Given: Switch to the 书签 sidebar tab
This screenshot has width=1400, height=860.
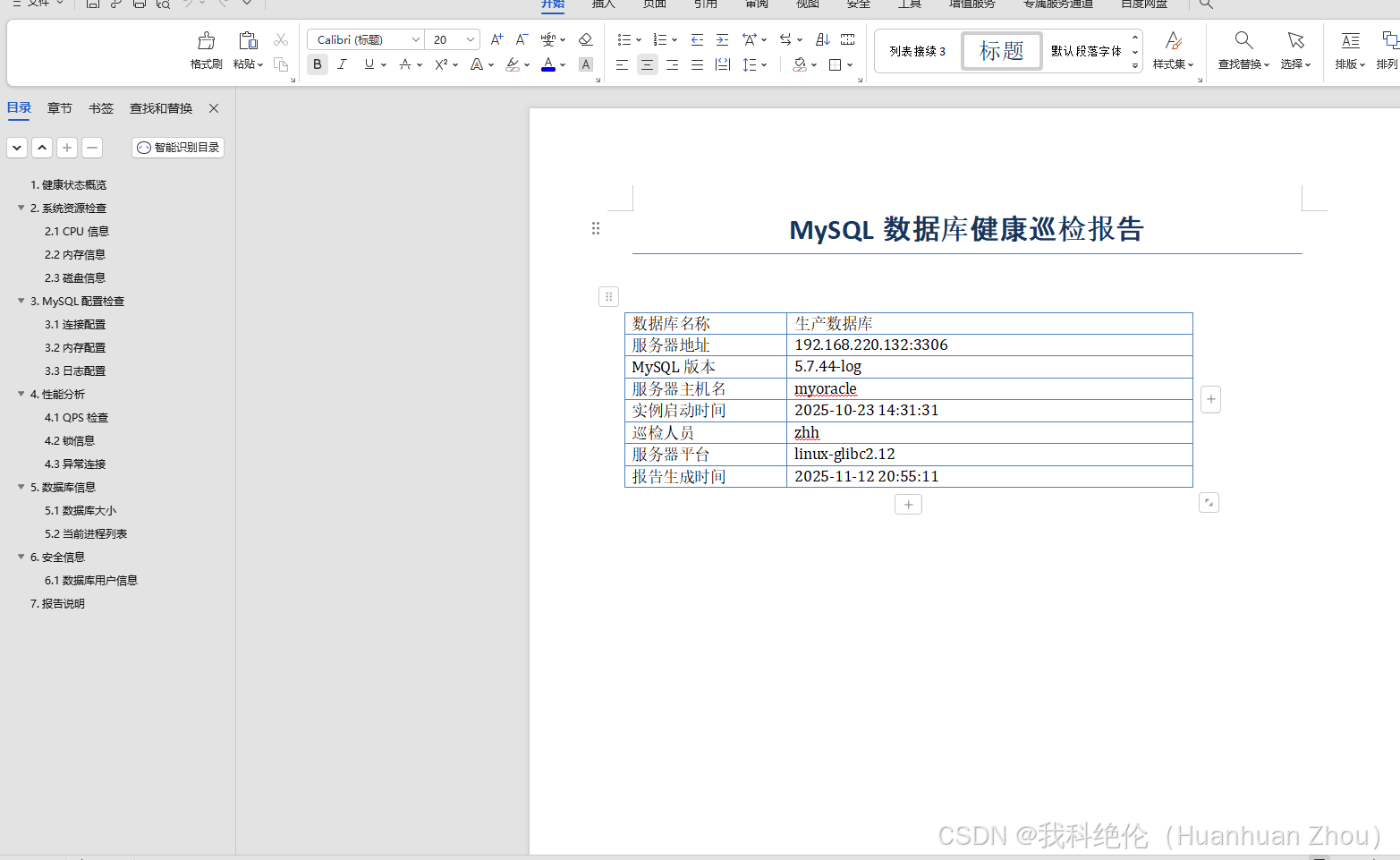Looking at the screenshot, I should pyautogui.click(x=101, y=108).
